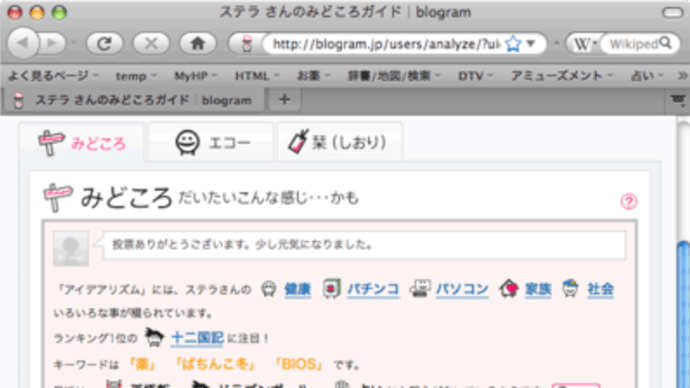
Task: Open the MyHP bookmarks folder
Action: [195, 76]
